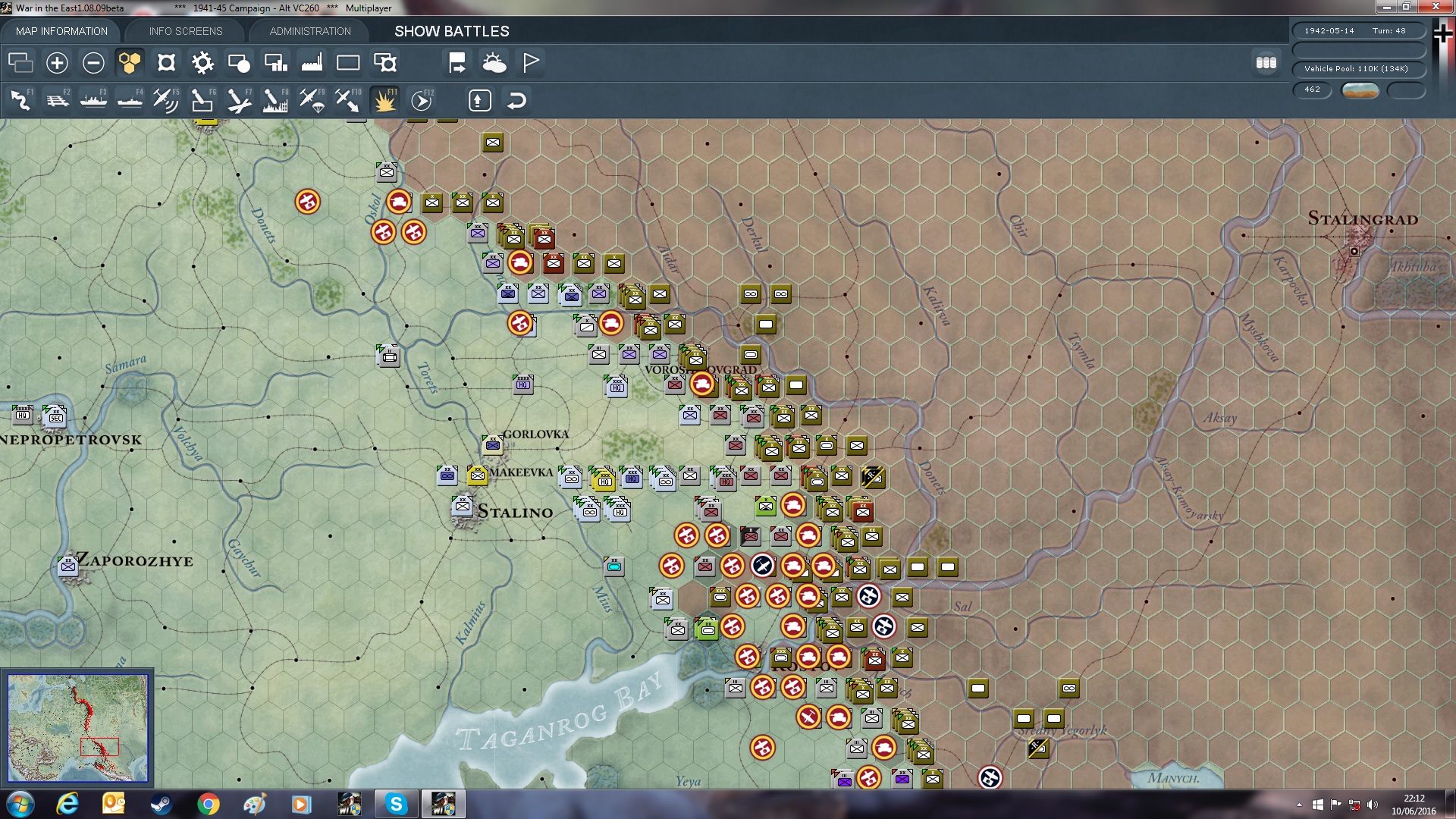The image size is (1456, 819).
Task: Click the minimap in bottom-left corner
Action: pos(77,728)
